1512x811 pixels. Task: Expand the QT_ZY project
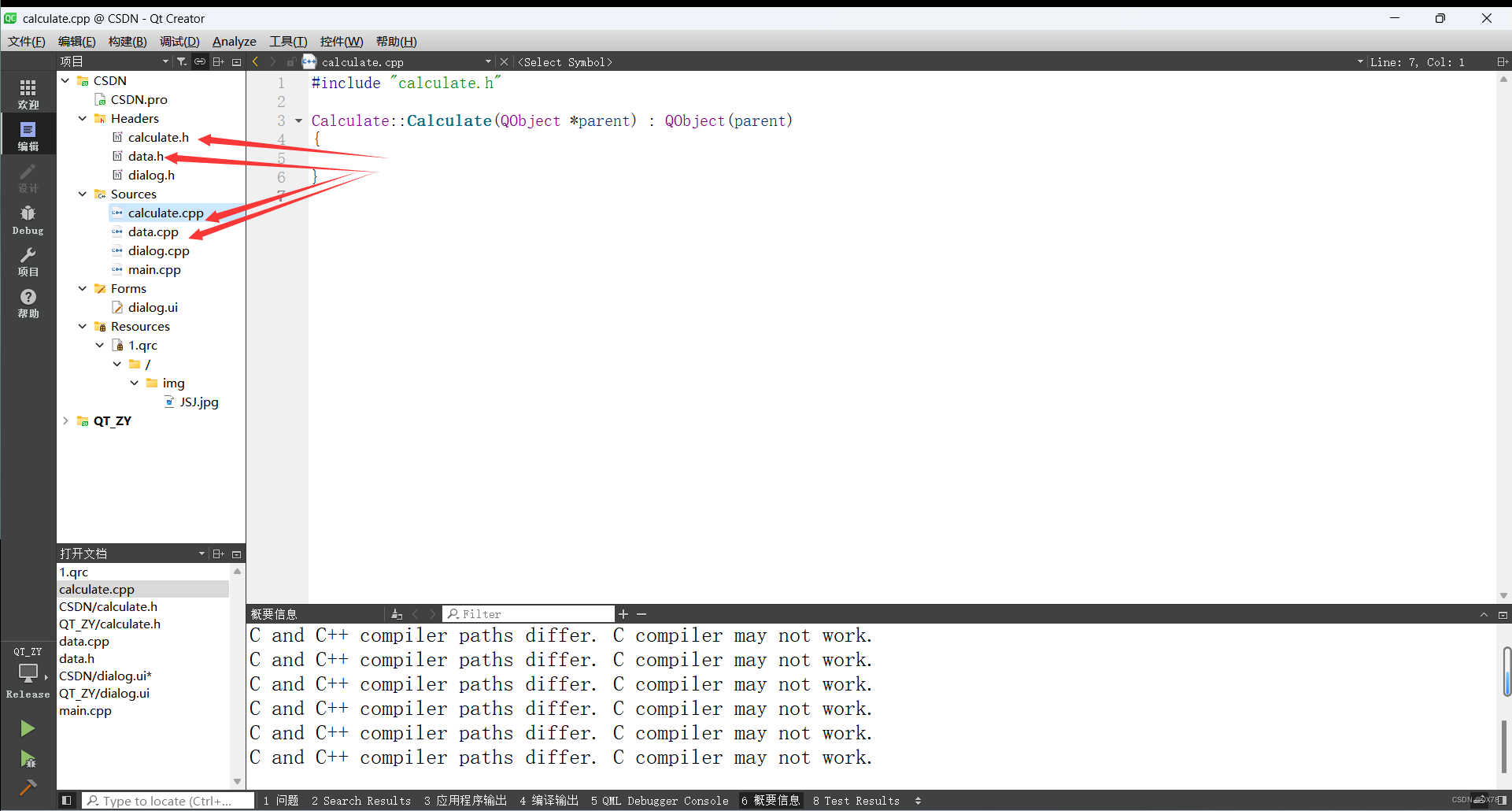pos(65,420)
